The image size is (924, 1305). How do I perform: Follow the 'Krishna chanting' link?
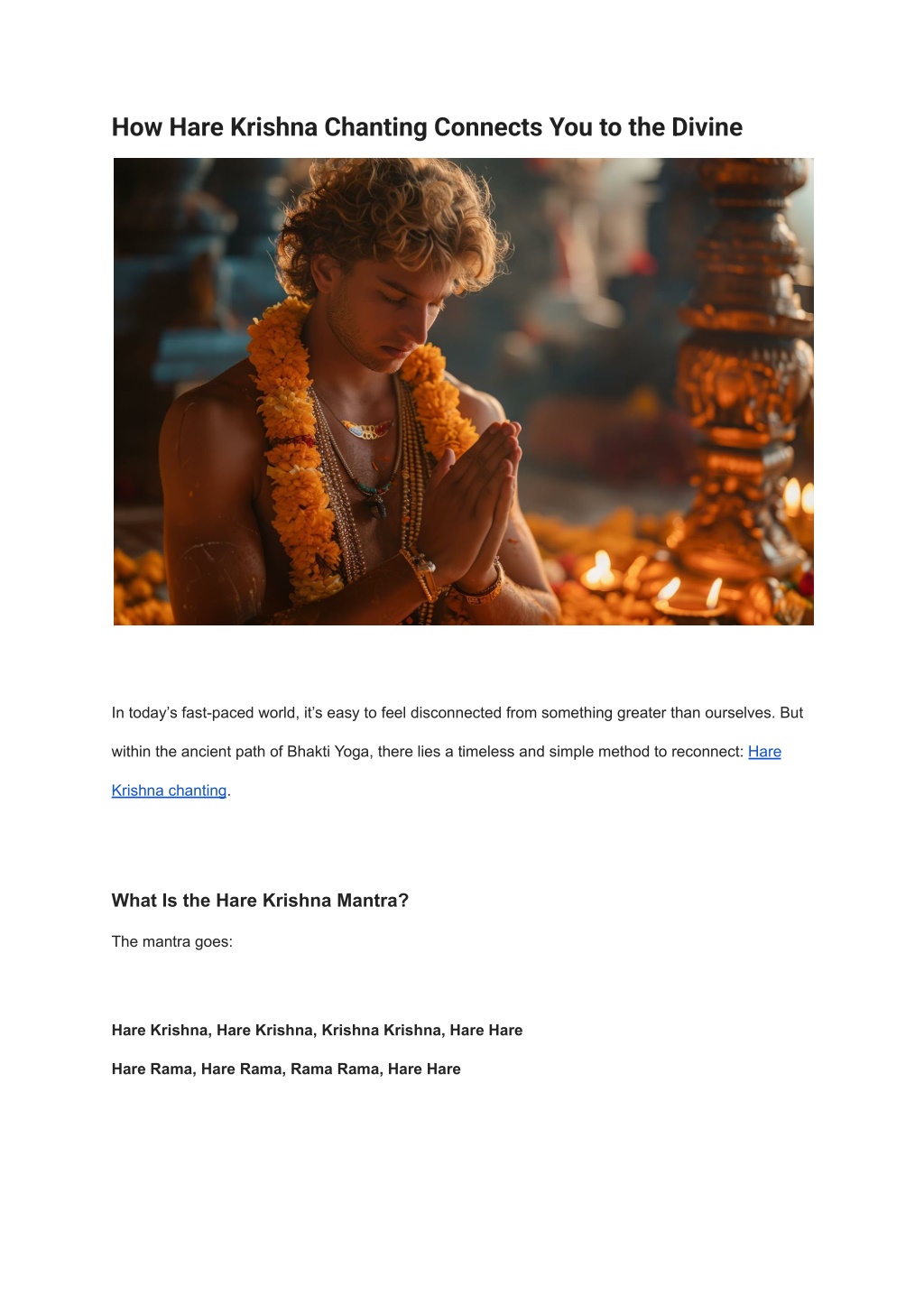(x=169, y=791)
